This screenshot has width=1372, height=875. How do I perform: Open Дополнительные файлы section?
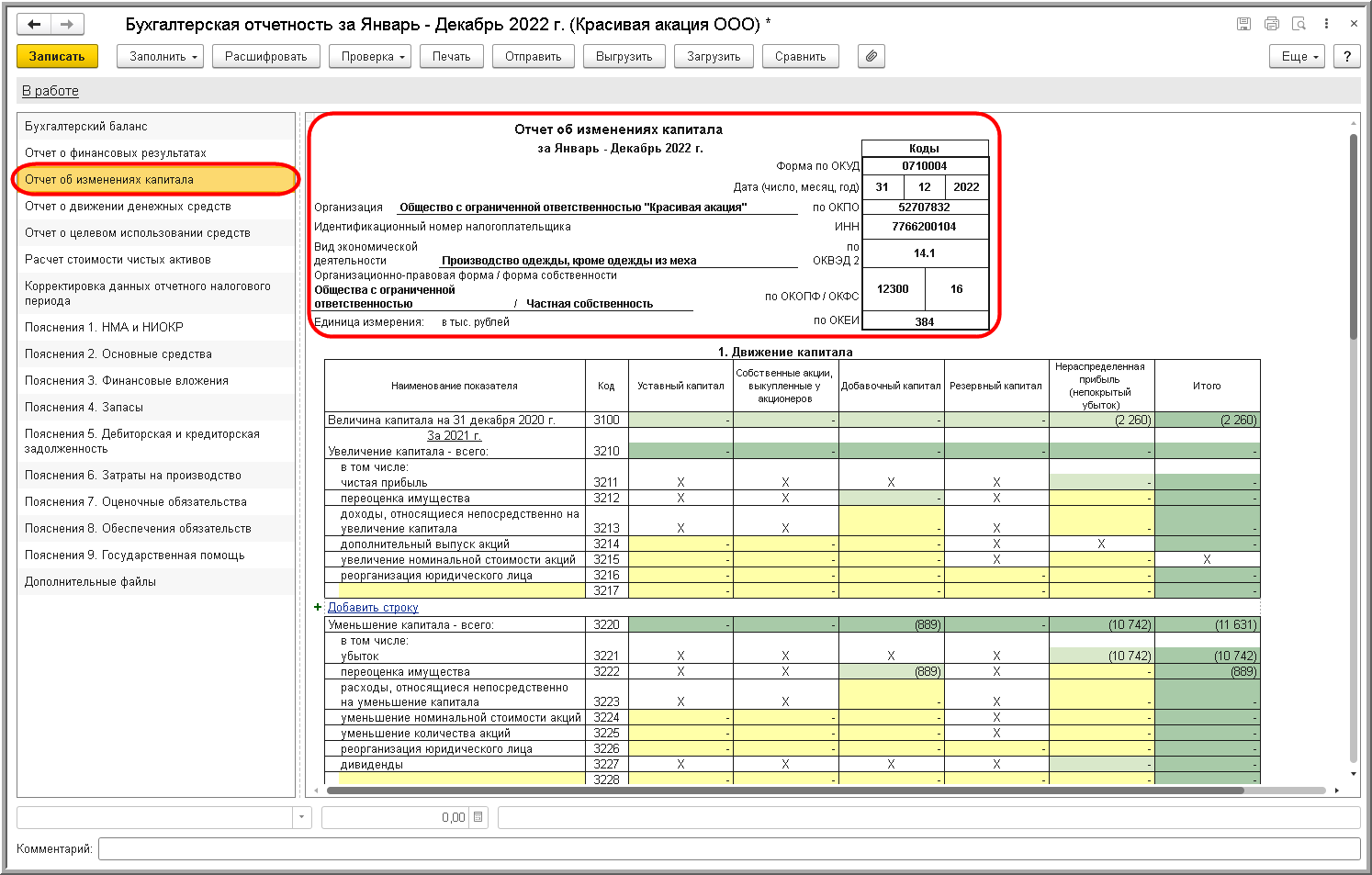pos(156,582)
